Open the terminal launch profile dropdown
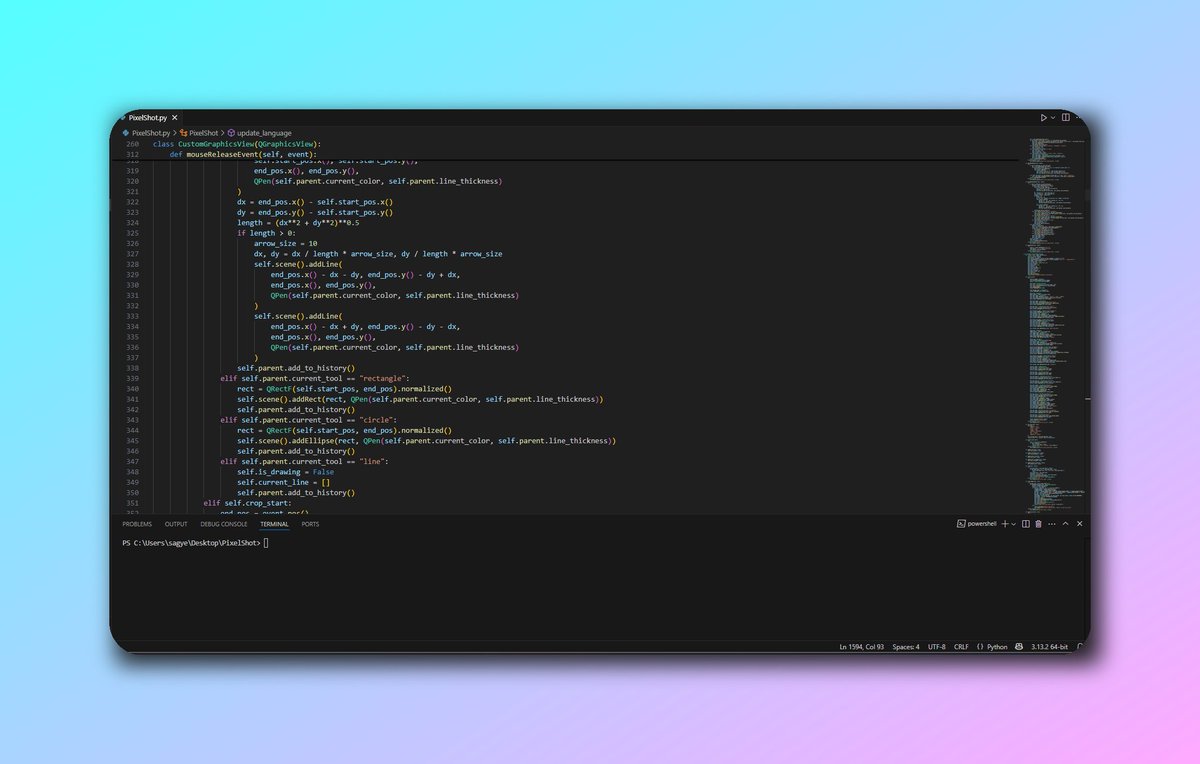 (1014, 524)
